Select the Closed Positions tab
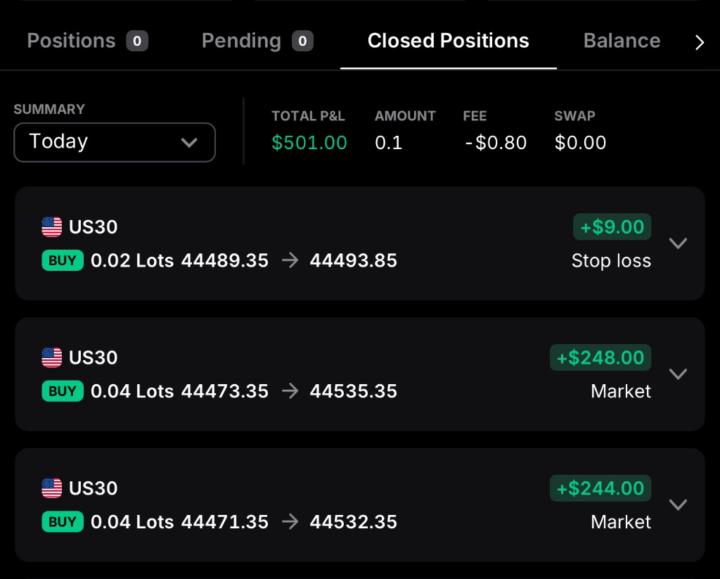 [448, 41]
